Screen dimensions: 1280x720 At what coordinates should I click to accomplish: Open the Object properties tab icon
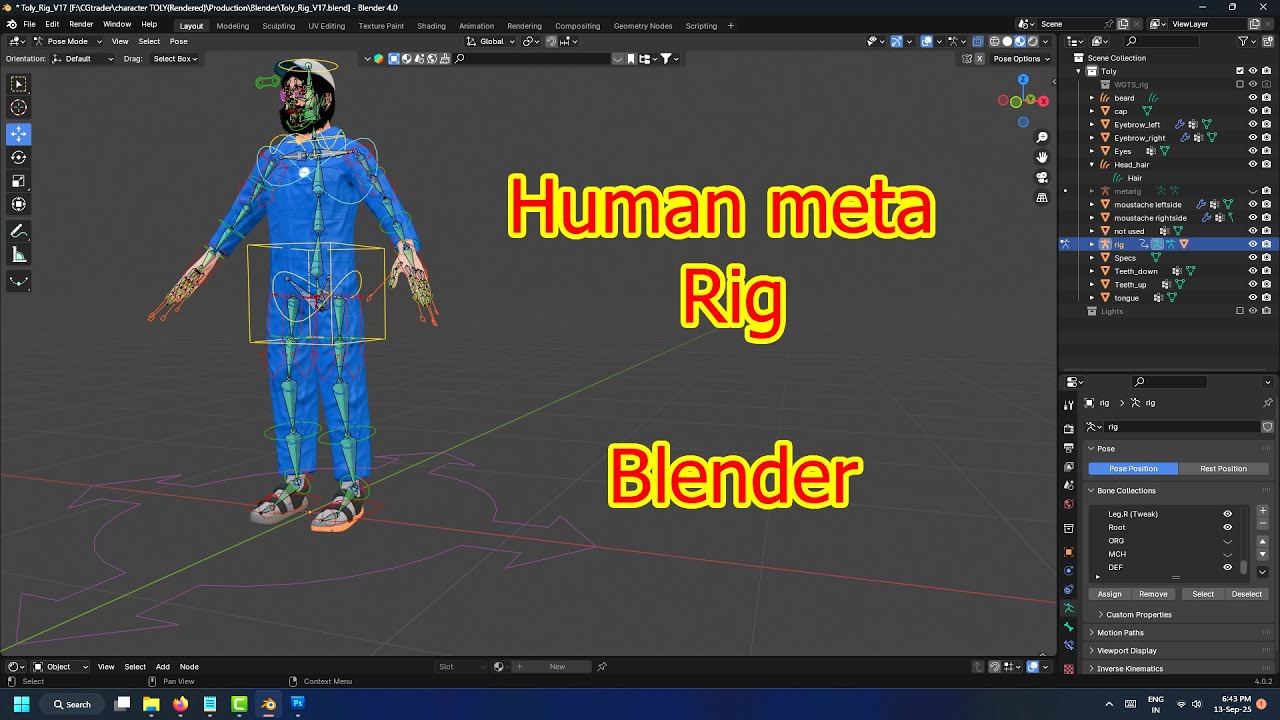[x=1069, y=552]
